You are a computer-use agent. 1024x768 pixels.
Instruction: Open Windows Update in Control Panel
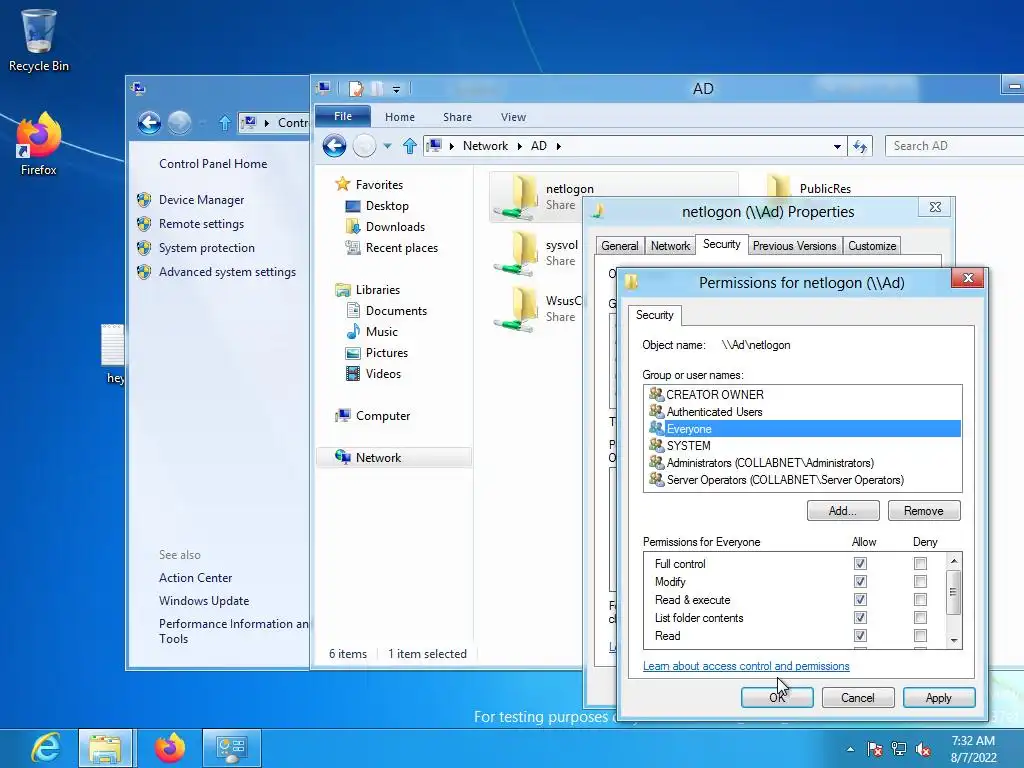[x=204, y=601]
